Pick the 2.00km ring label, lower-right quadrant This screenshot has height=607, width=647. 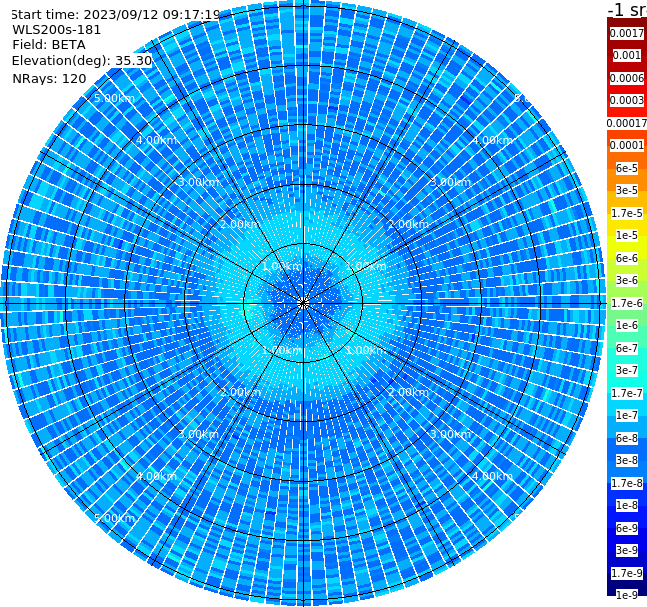[408, 392]
